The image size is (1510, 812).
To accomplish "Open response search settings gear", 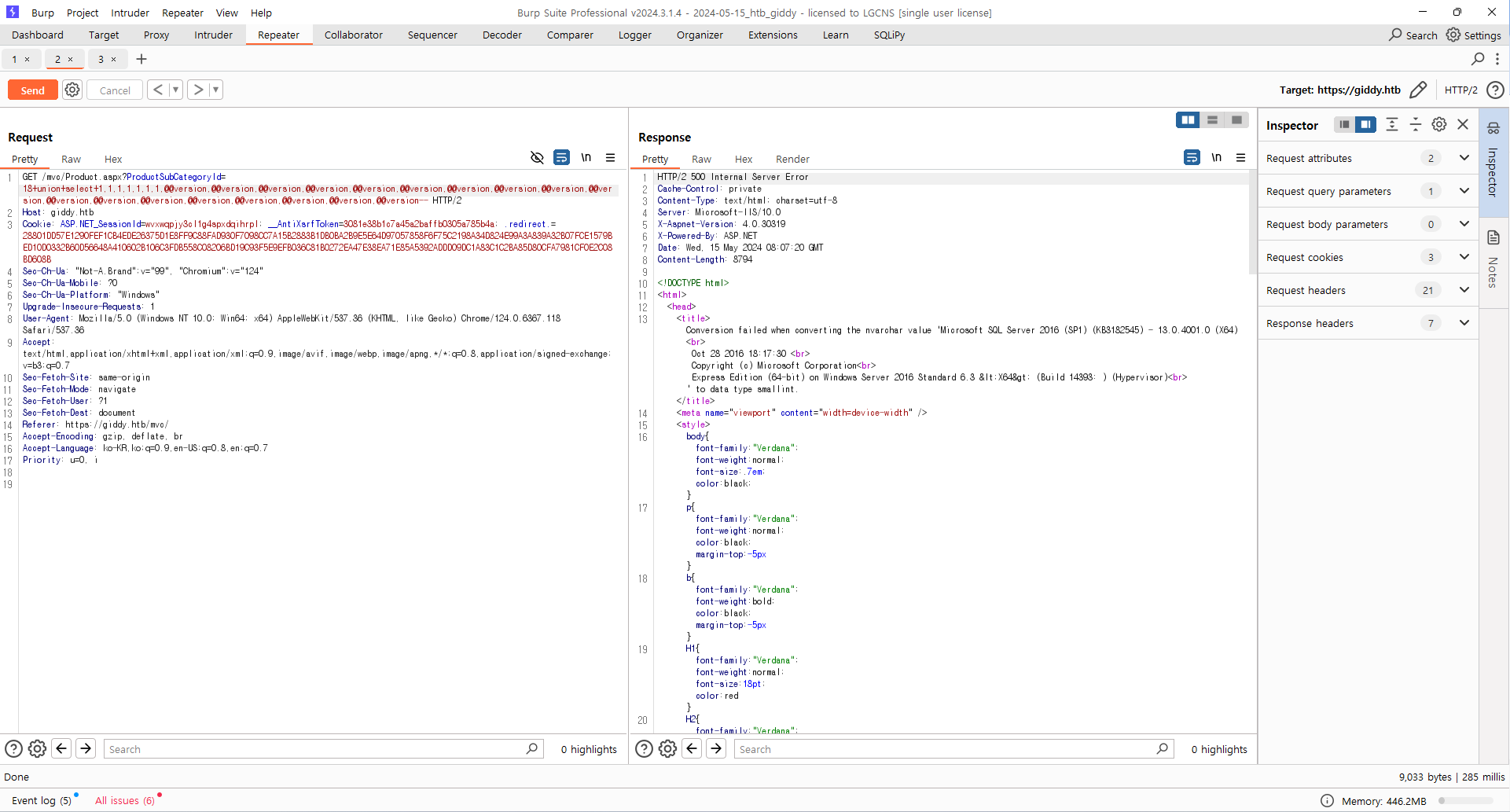I will (667, 748).
